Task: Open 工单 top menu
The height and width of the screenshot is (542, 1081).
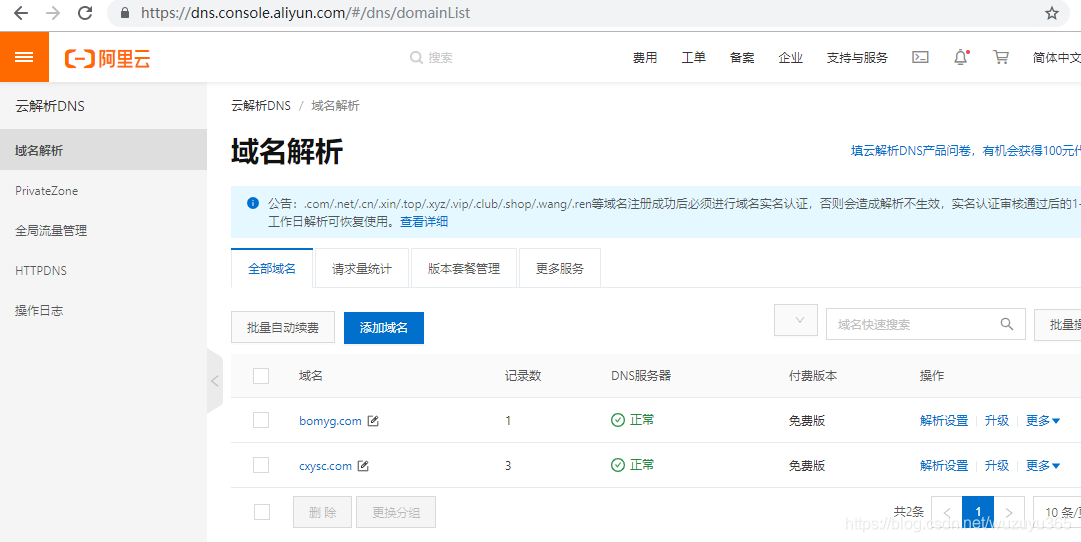Action: point(694,58)
